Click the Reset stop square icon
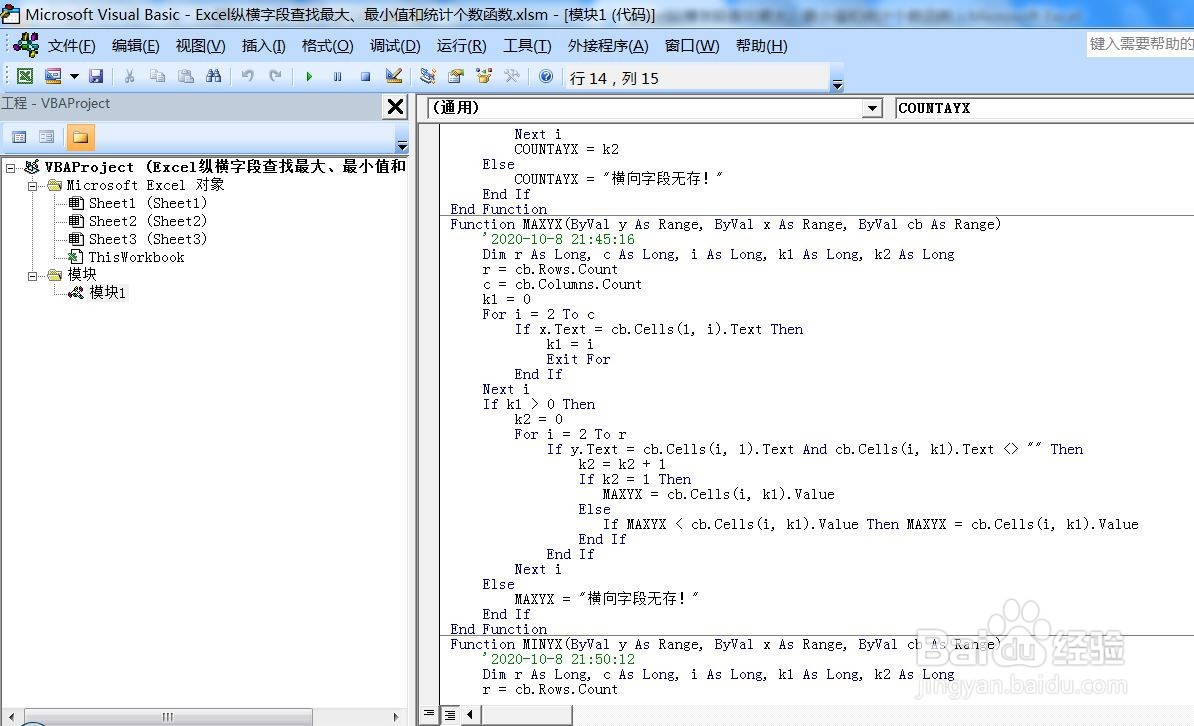Screen dimensions: 1194x726 click(x=366, y=77)
